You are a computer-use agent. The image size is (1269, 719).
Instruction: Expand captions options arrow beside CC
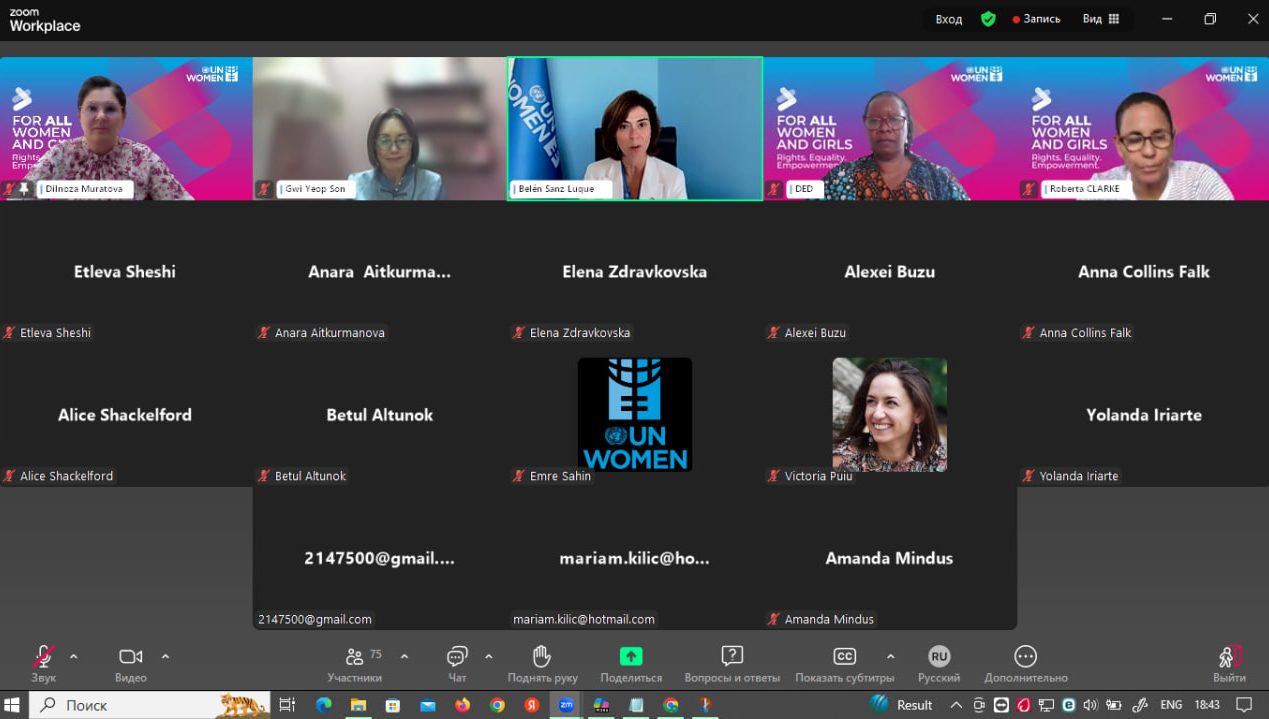pyautogui.click(x=890, y=656)
